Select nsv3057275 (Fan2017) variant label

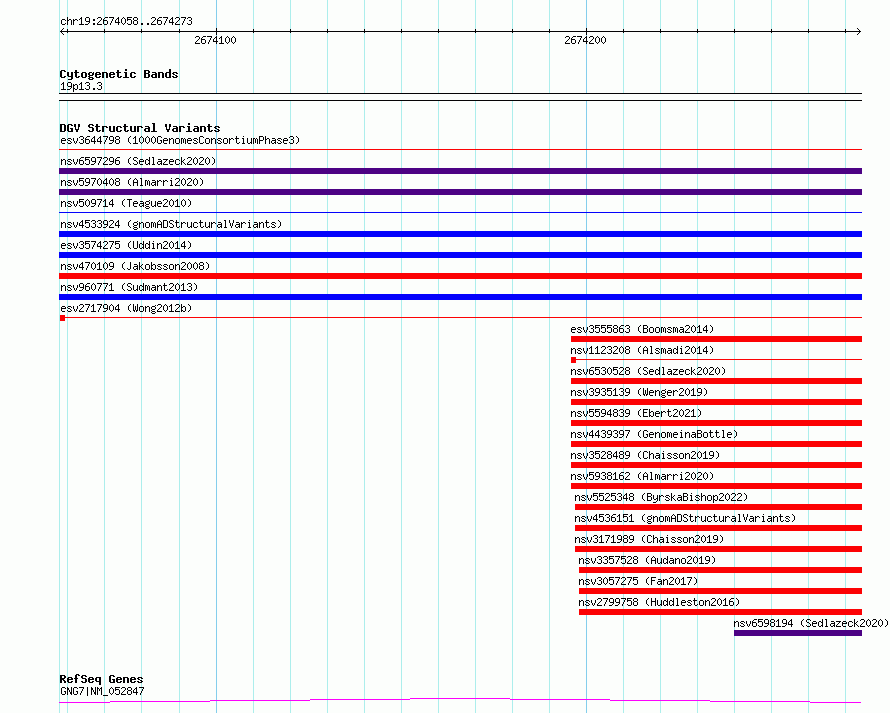point(638,581)
